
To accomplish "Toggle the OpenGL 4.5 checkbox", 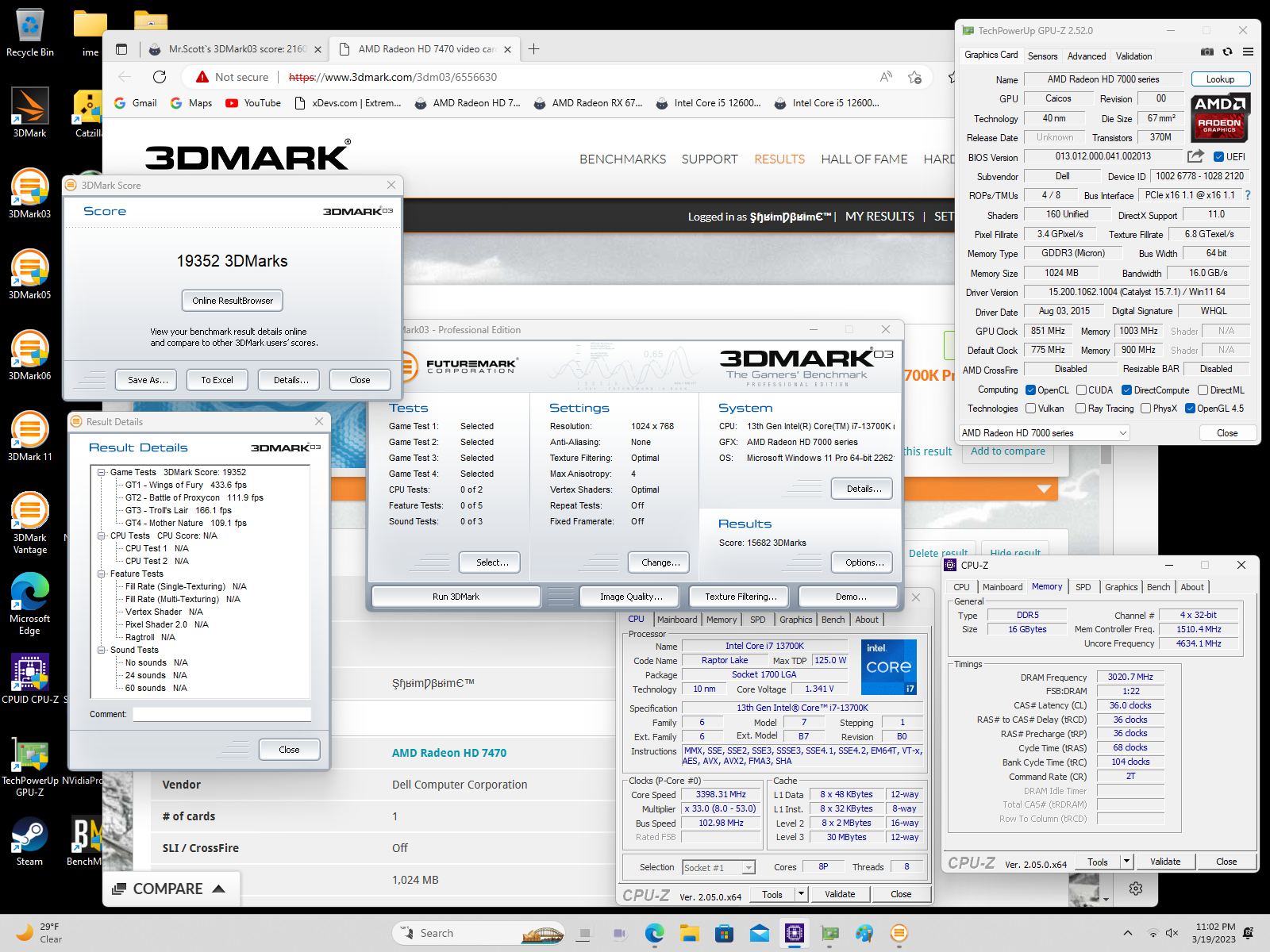I will tap(1190, 409).
